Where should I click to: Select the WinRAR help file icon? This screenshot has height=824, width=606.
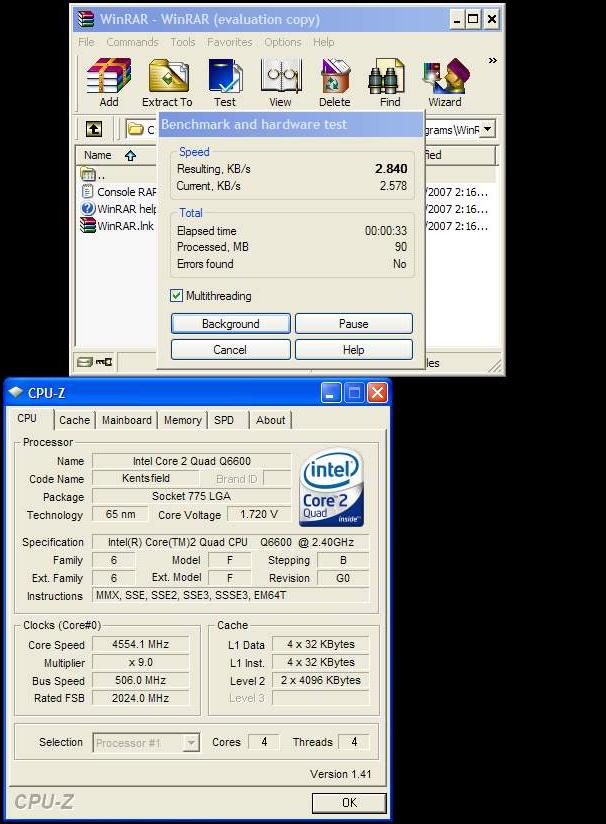click(88, 209)
